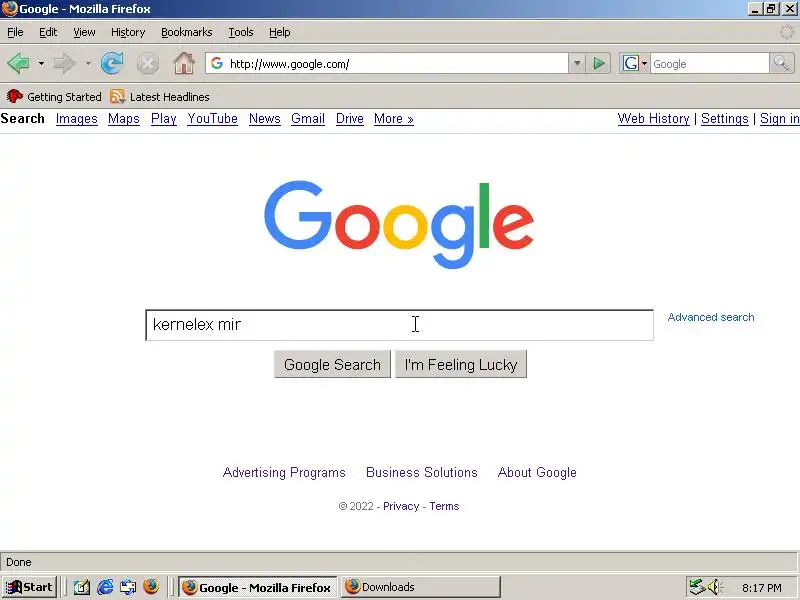The height and width of the screenshot is (600, 800).
Task: Go to the Home page icon
Action: (x=184, y=64)
